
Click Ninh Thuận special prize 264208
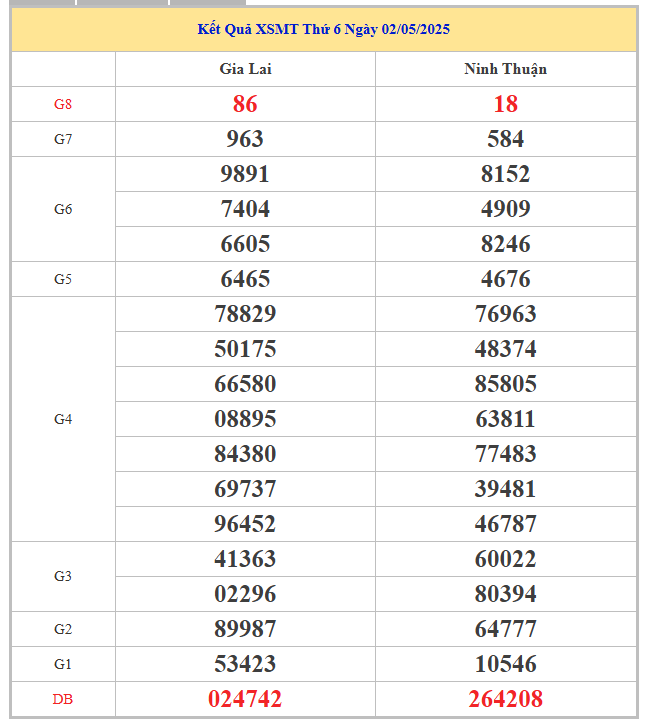coord(505,699)
